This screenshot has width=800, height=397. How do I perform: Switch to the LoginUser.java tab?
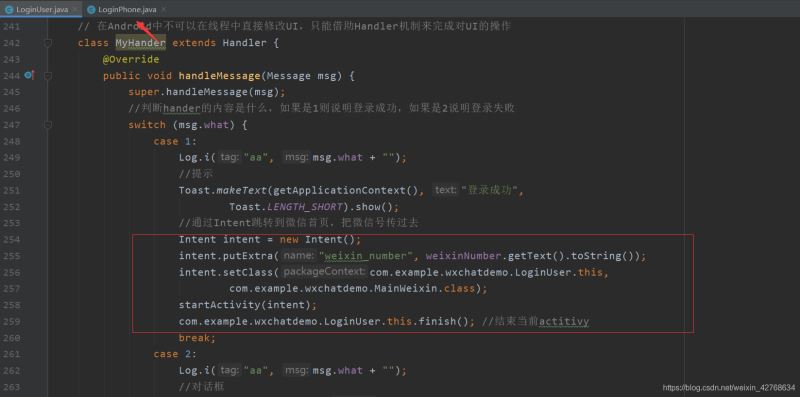point(42,9)
